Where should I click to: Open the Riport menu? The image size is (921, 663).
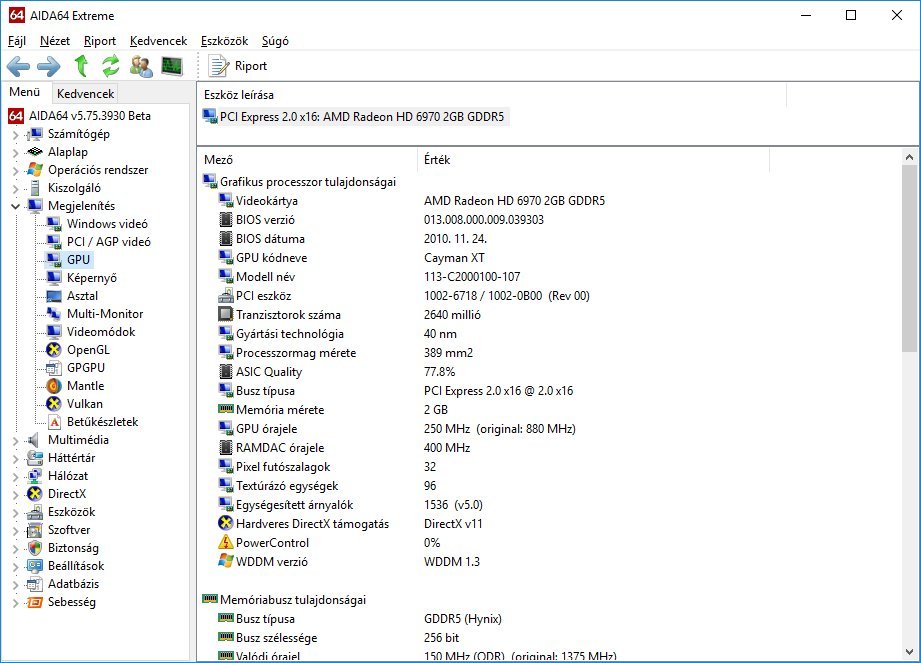[x=100, y=41]
